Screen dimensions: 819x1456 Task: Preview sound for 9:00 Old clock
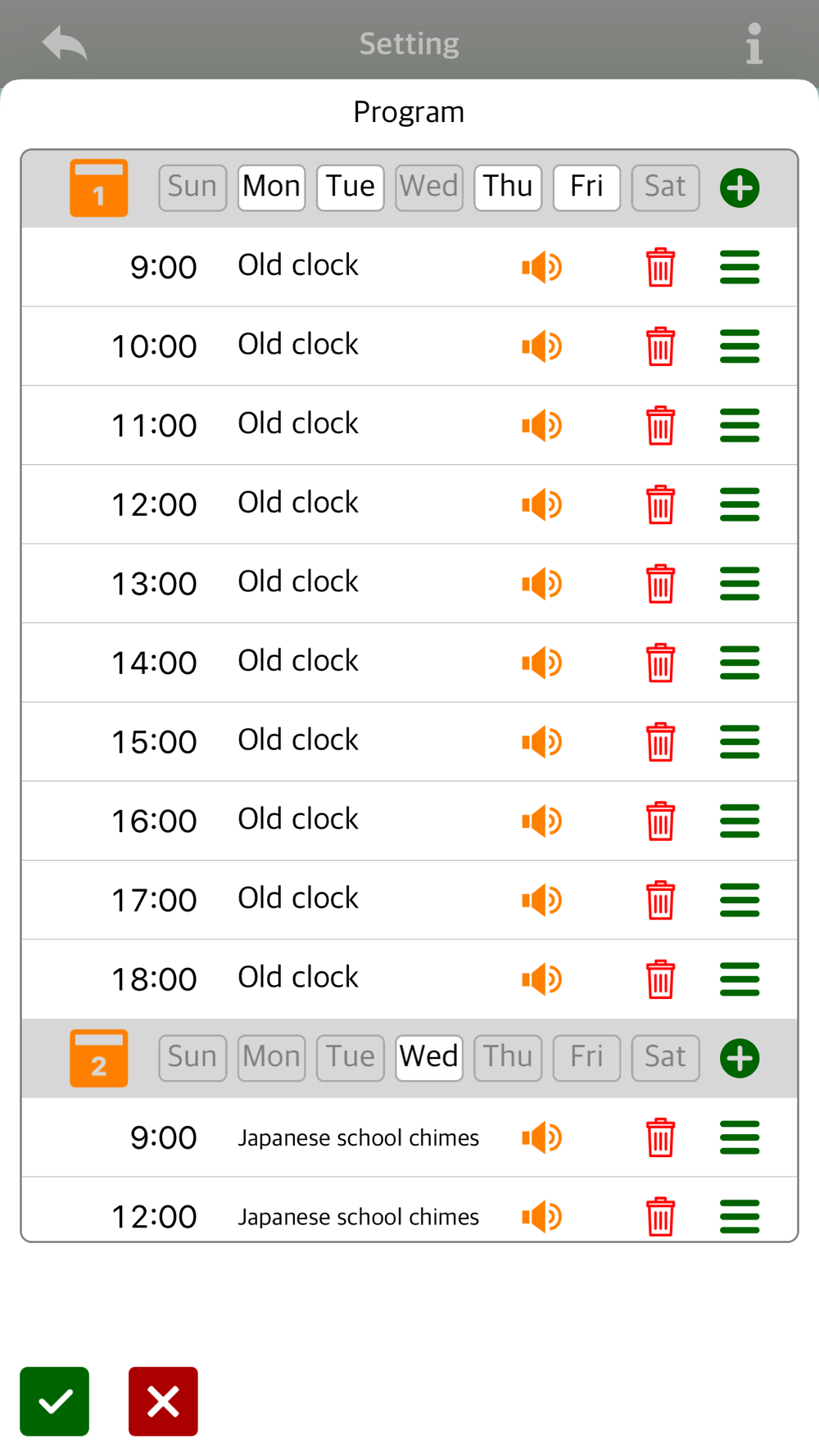point(542,267)
